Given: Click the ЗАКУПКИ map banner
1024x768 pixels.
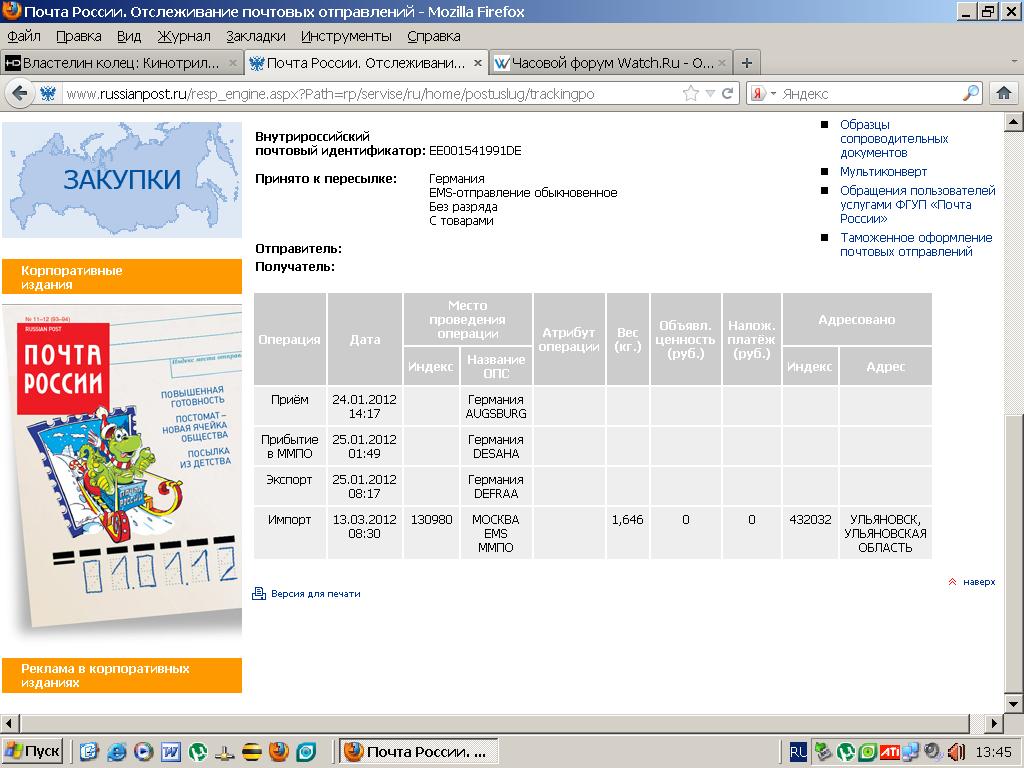Looking at the screenshot, I should coord(121,180).
